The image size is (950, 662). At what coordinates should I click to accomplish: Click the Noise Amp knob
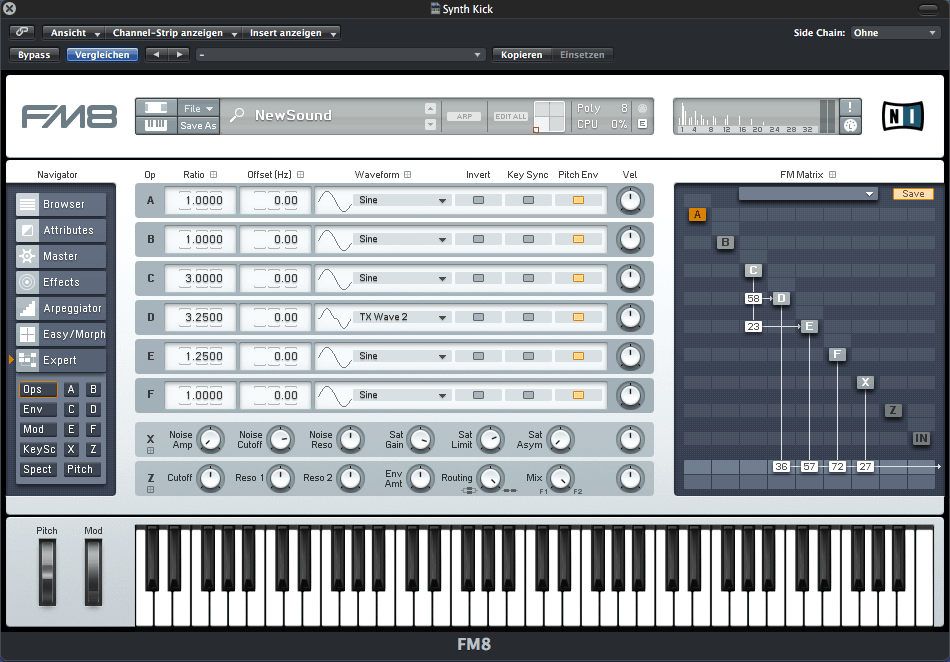[209, 438]
